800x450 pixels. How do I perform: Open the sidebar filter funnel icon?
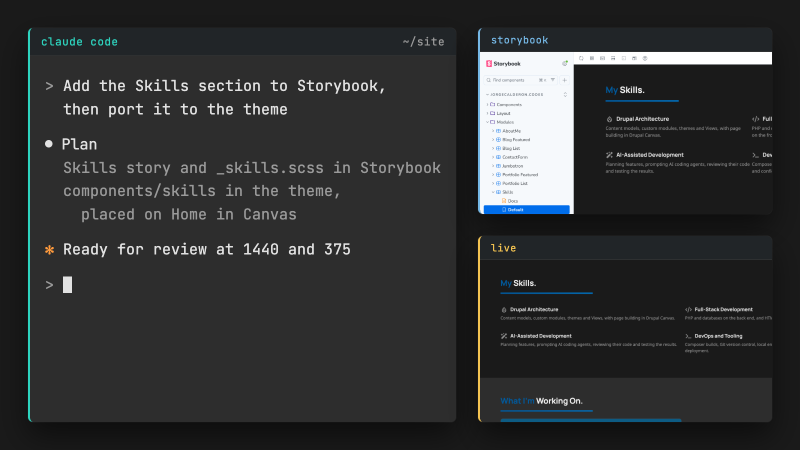[x=553, y=80]
